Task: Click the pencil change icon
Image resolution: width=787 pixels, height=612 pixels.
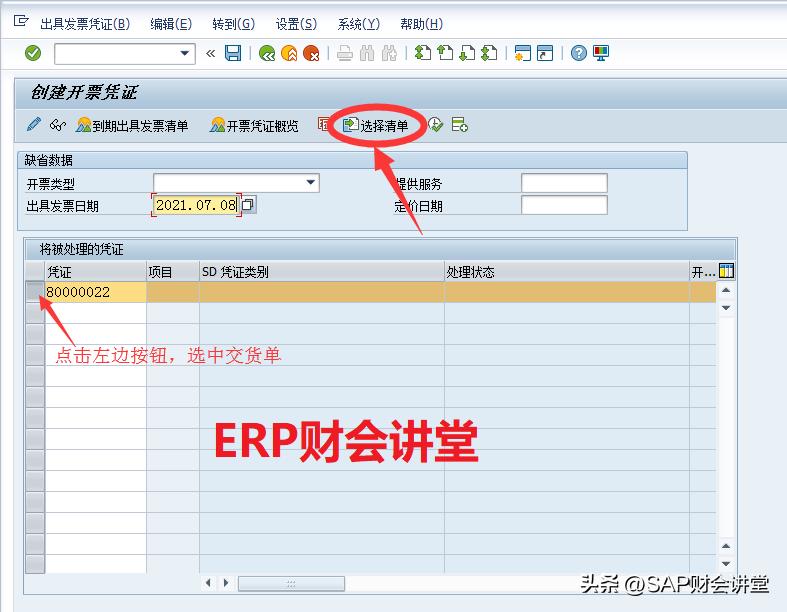Action: (x=34, y=125)
